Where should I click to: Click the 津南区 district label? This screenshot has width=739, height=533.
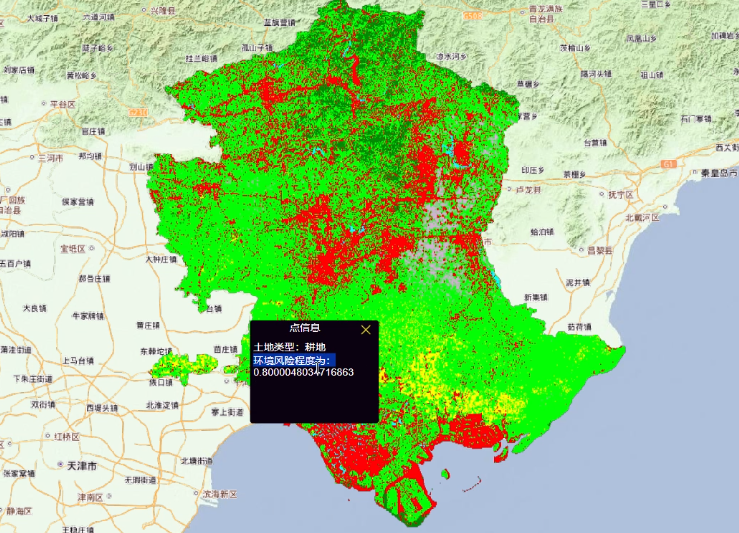[x=92, y=496]
